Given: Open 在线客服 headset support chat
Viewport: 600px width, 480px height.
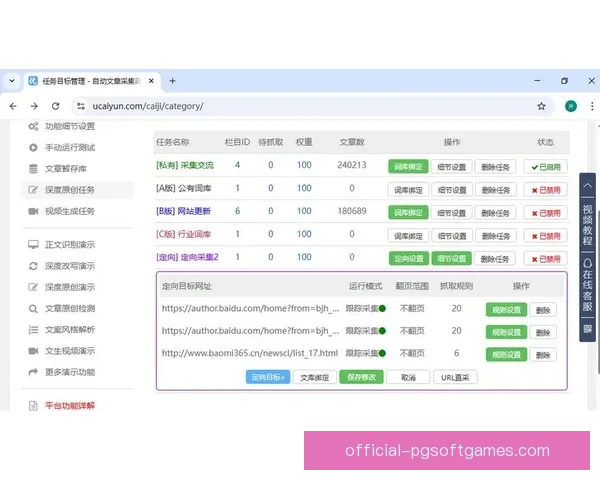Looking at the screenshot, I should coord(587,284).
